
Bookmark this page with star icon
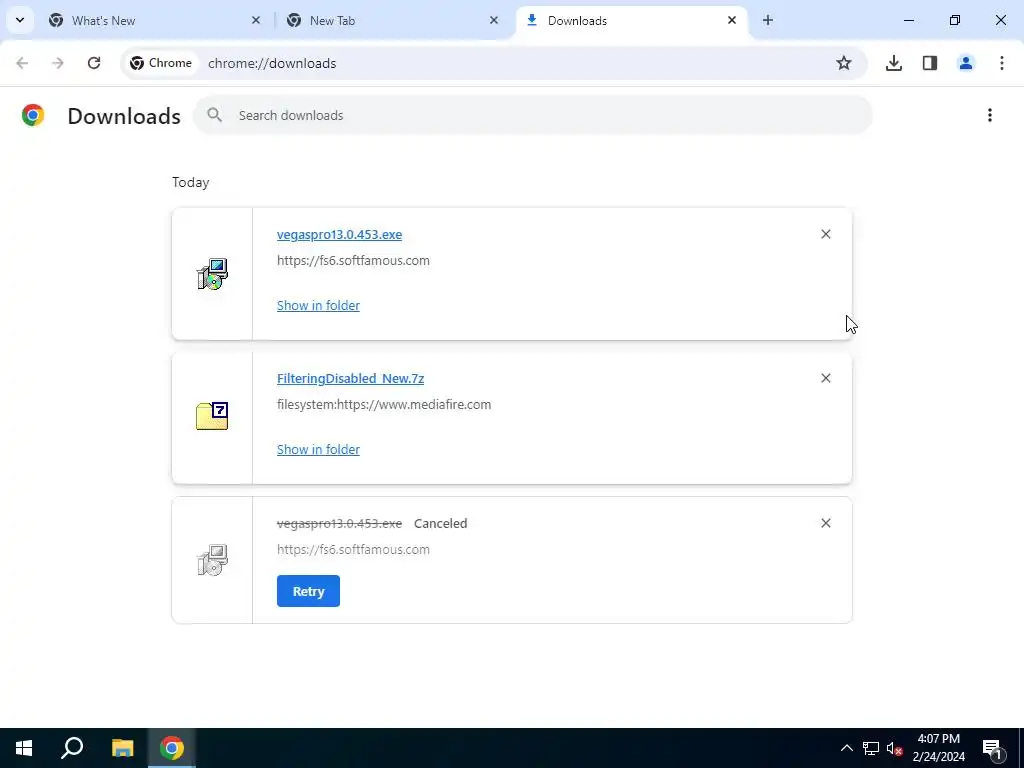[x=844, y=63]
